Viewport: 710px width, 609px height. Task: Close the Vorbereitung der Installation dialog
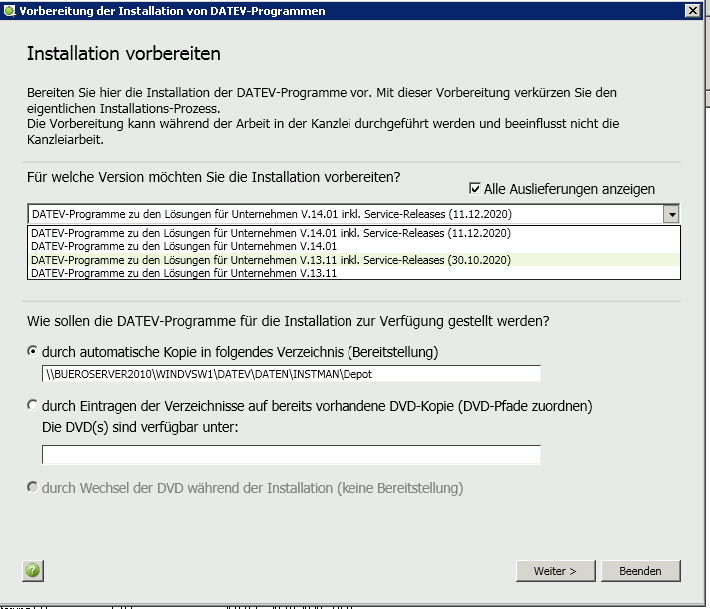pos(693,11)
